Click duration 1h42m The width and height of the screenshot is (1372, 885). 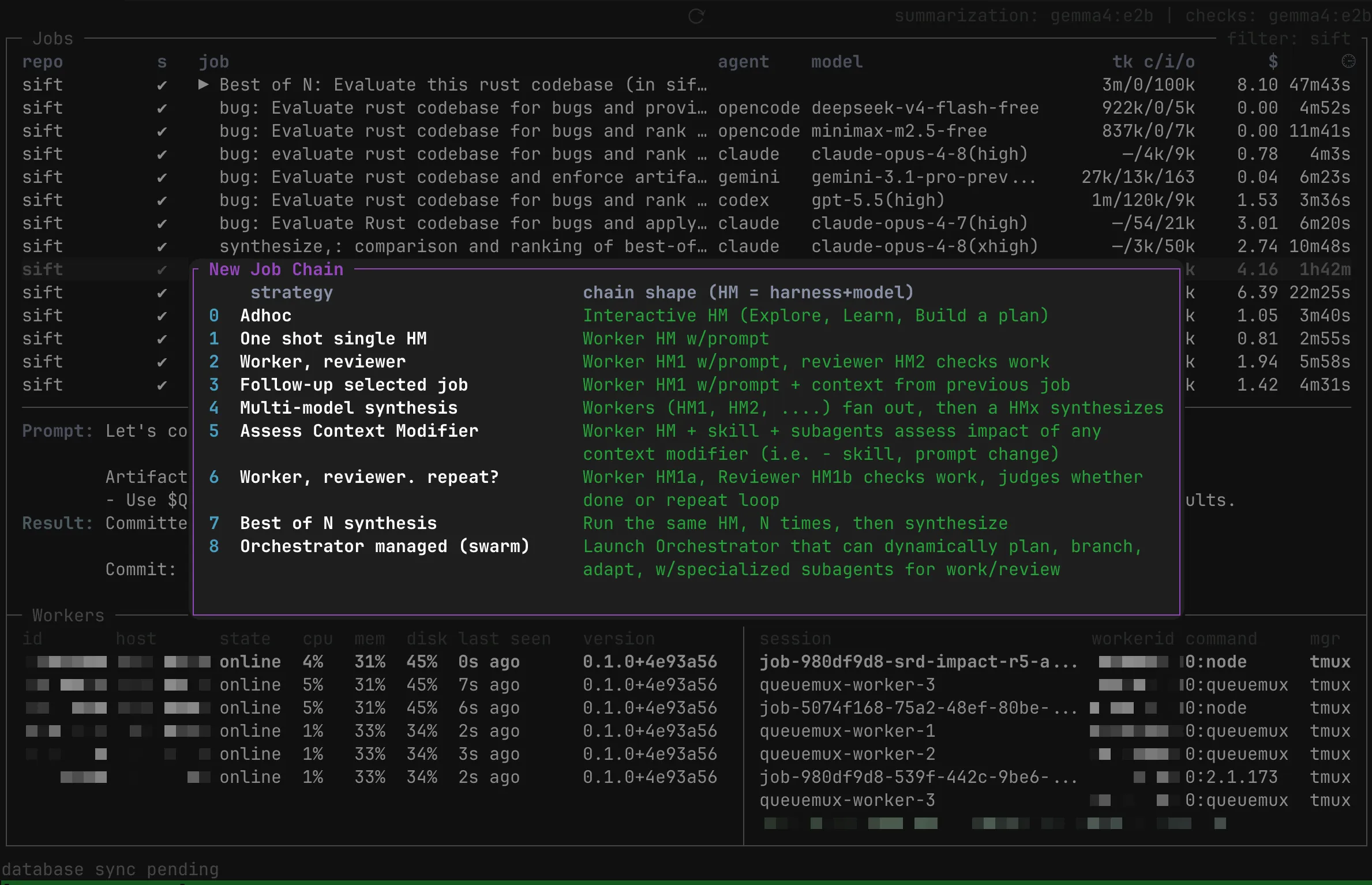point(1325,269)
